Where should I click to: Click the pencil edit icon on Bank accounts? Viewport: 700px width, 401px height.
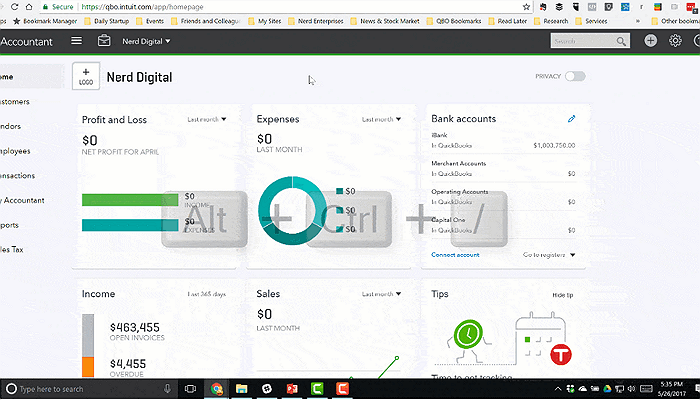pyautogui.click(x=572, y=119)
